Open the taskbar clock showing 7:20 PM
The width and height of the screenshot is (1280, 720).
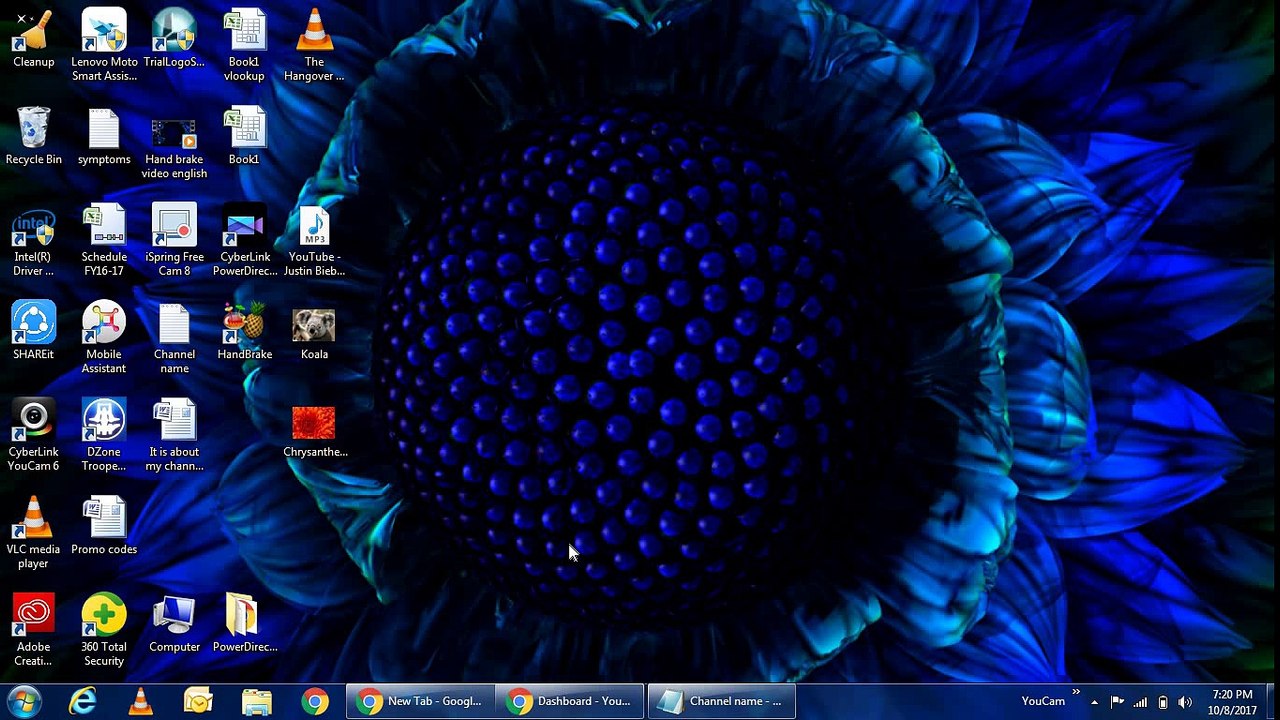(1232, 702)
